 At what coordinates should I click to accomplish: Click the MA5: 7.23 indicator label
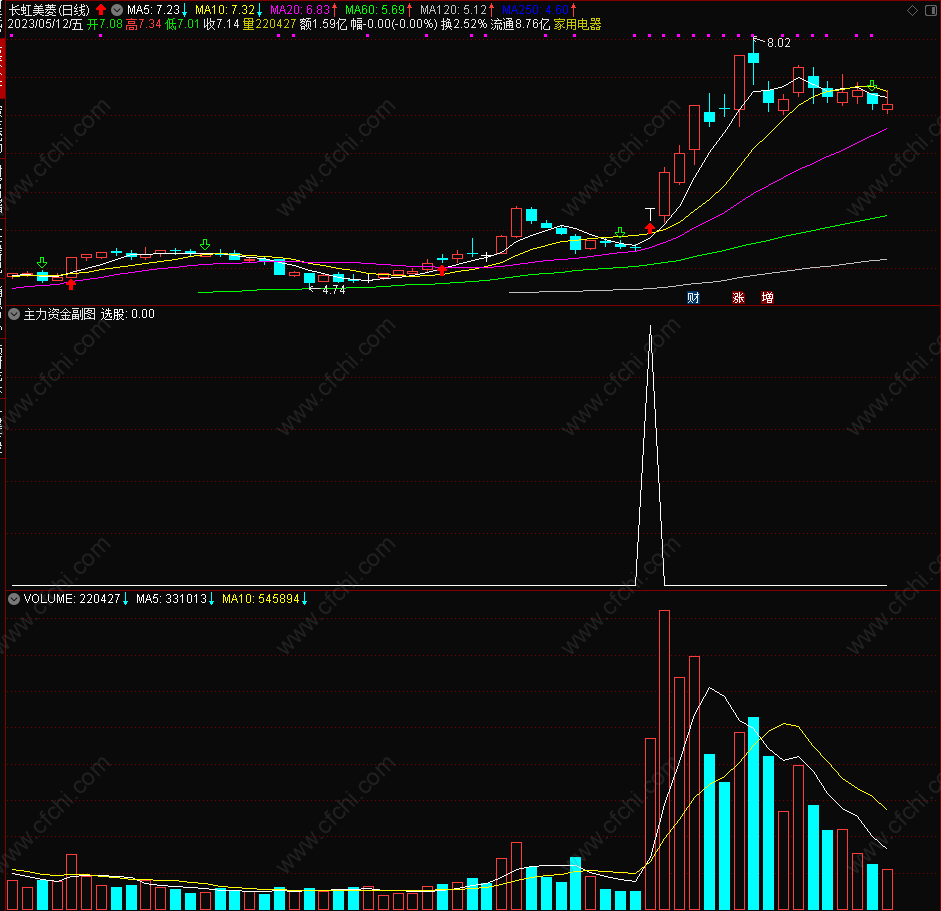point(153,10)
